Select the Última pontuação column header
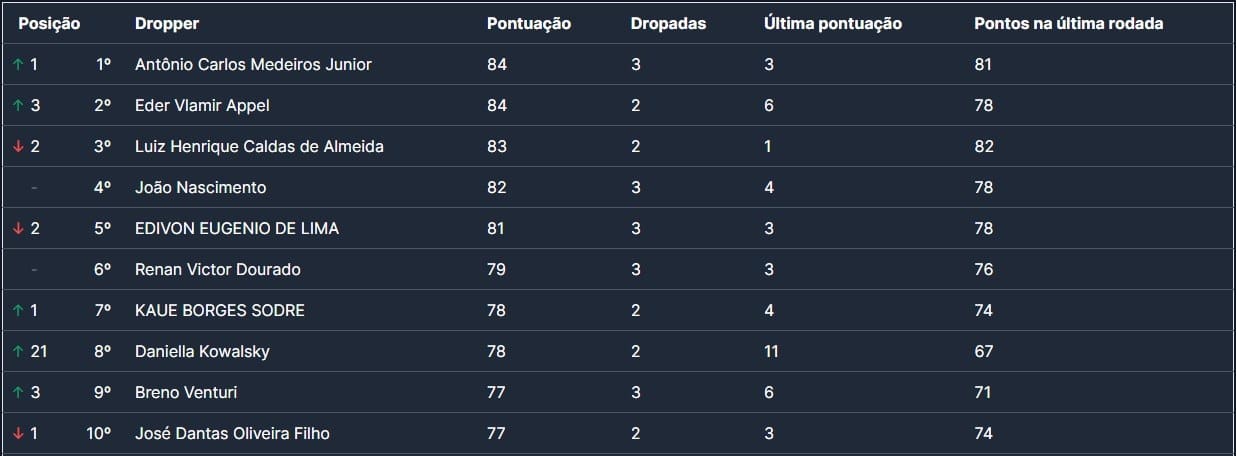This screenshot has height=456, width=1236. click(833, 24)
